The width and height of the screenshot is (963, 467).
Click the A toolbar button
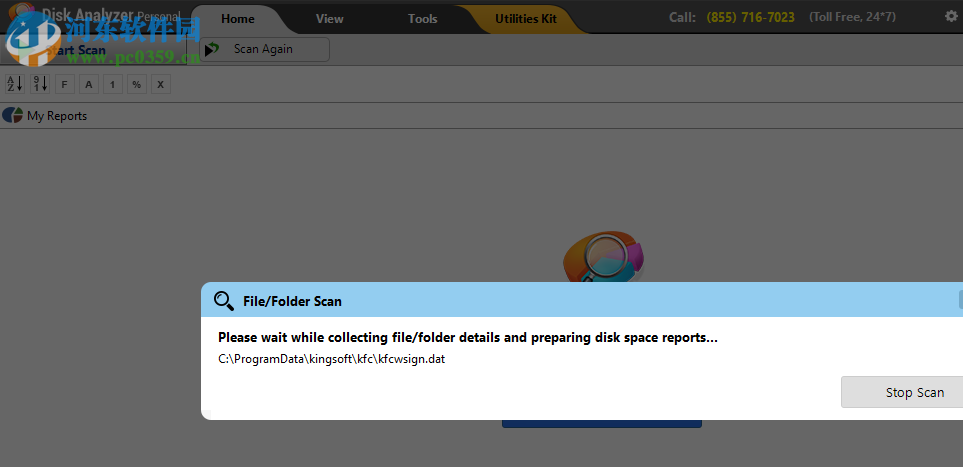[x=88, y=84]
